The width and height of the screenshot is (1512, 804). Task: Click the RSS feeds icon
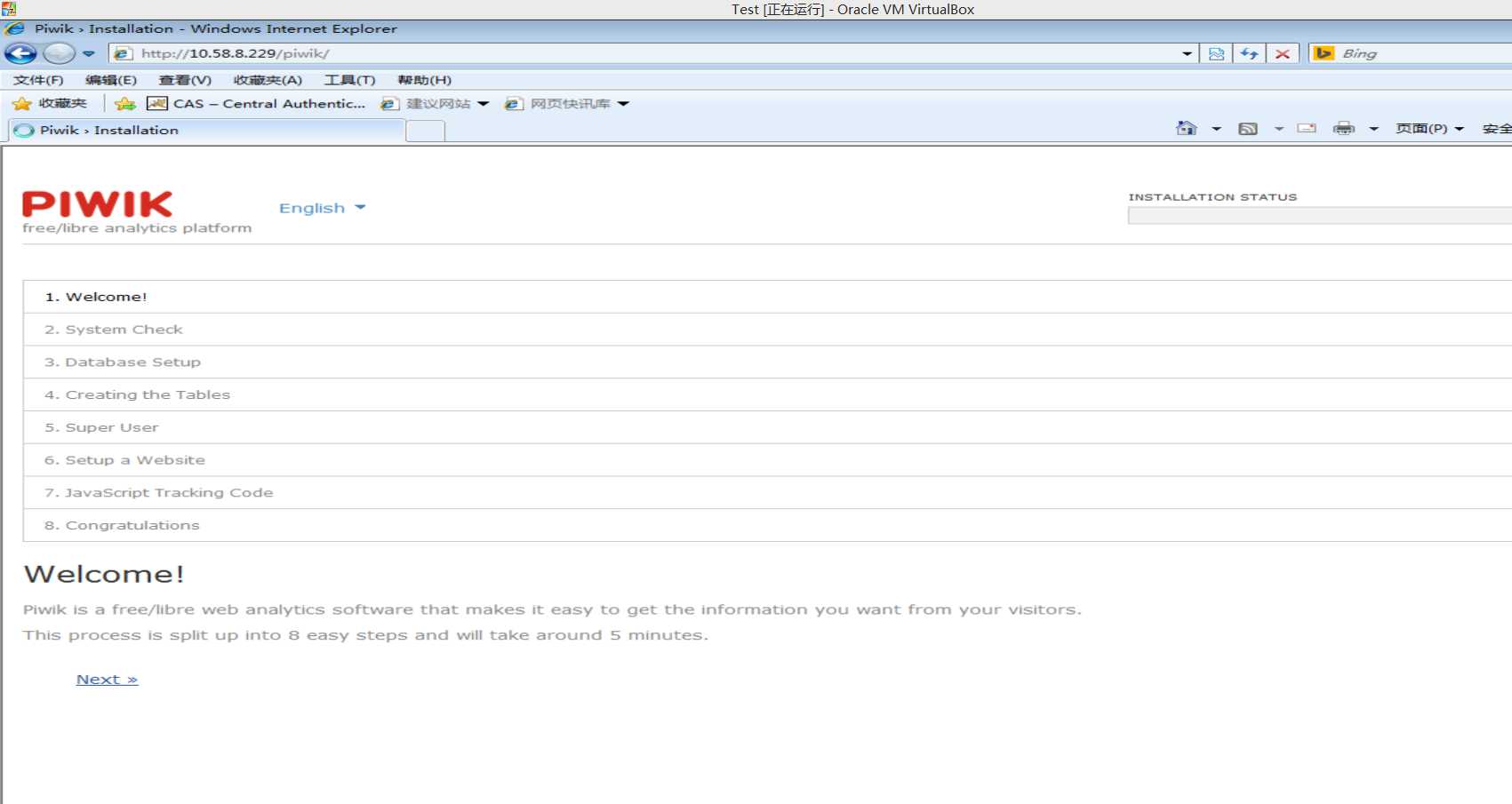click(x=1248, y=129)
